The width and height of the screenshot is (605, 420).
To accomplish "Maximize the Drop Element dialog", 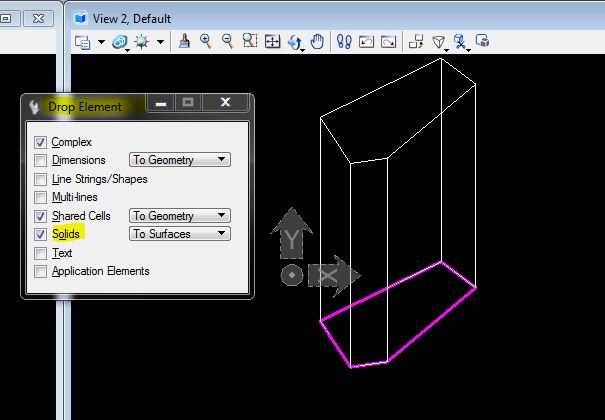I will click(188, 103).
